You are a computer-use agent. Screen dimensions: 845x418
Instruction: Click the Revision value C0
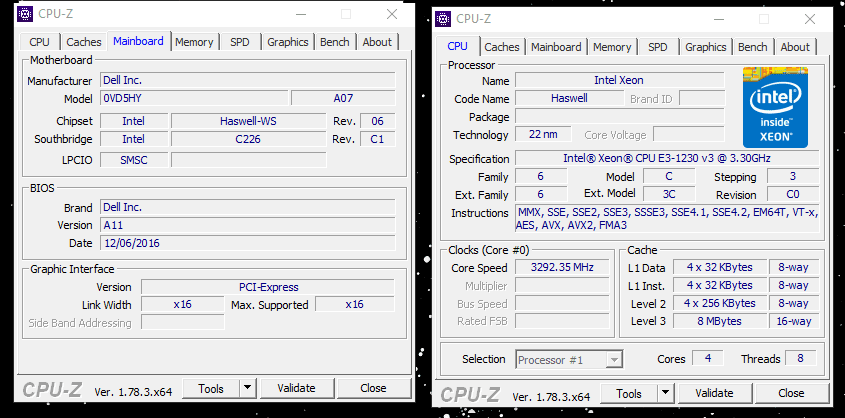tap(793, 194)
